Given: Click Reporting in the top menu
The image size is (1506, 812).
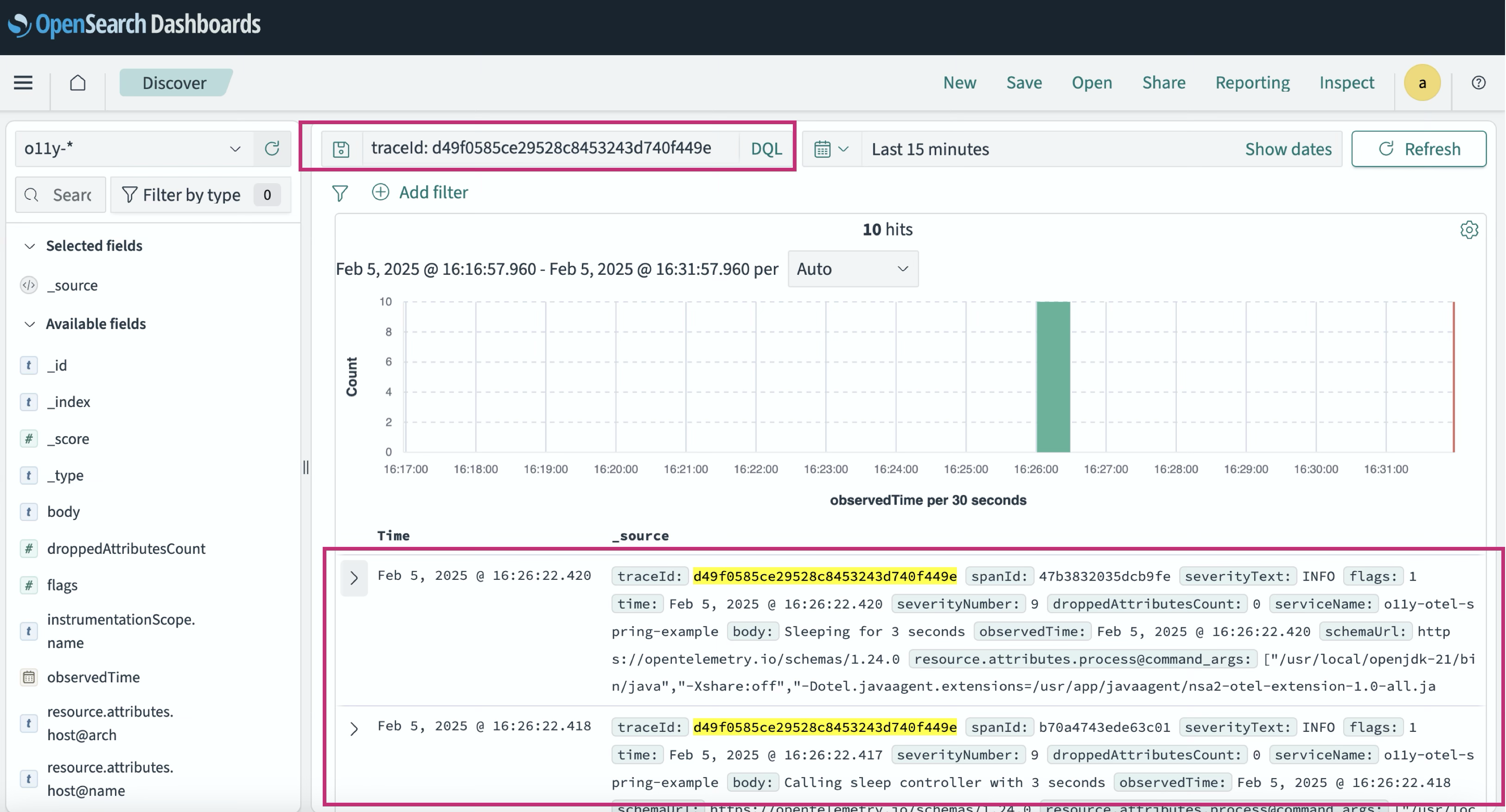Looking at the screenshot, I should 1252,82.
